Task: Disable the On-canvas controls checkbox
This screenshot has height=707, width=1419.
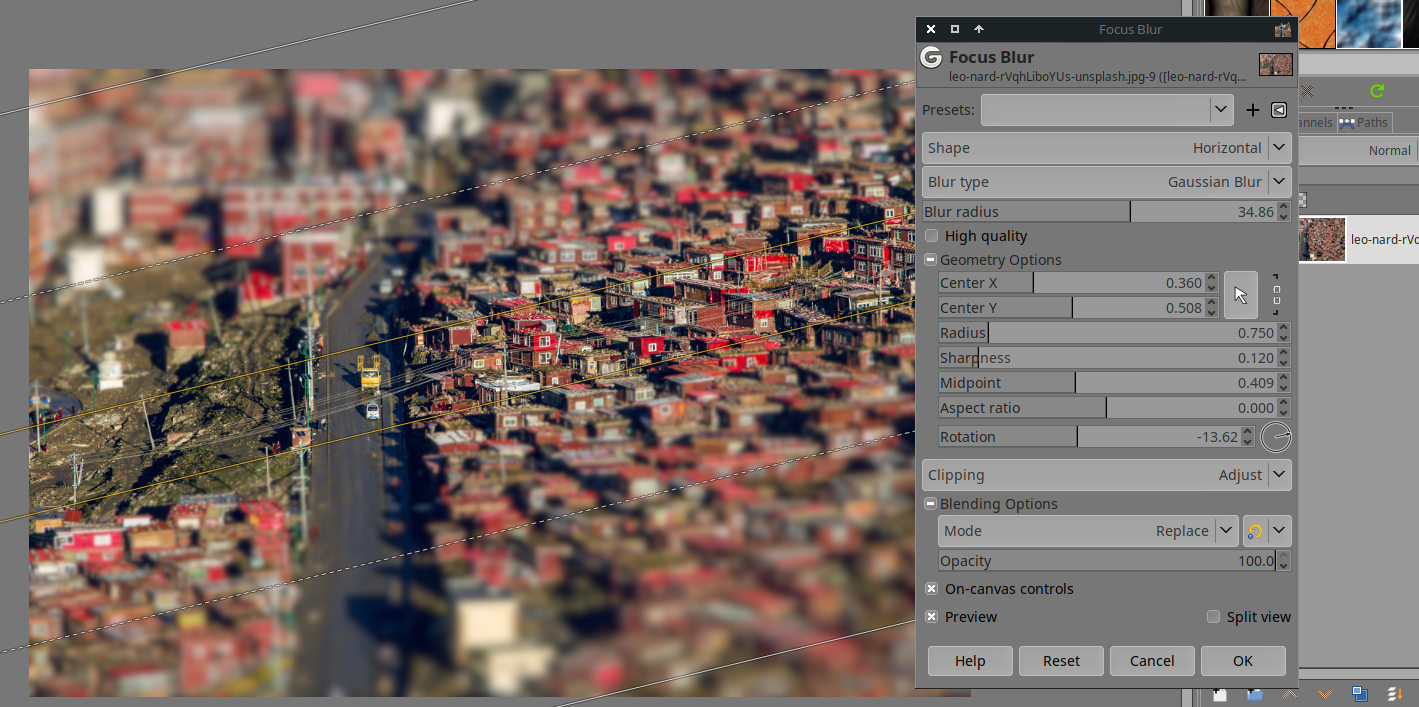Action: pyautogui.click(x=932, y=589)
